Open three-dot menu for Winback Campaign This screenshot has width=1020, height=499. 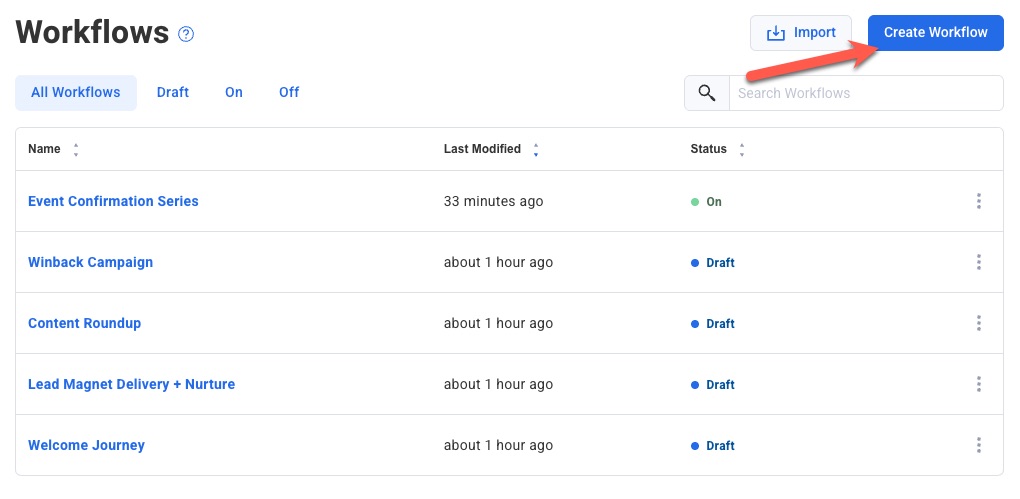pos(978,262)
